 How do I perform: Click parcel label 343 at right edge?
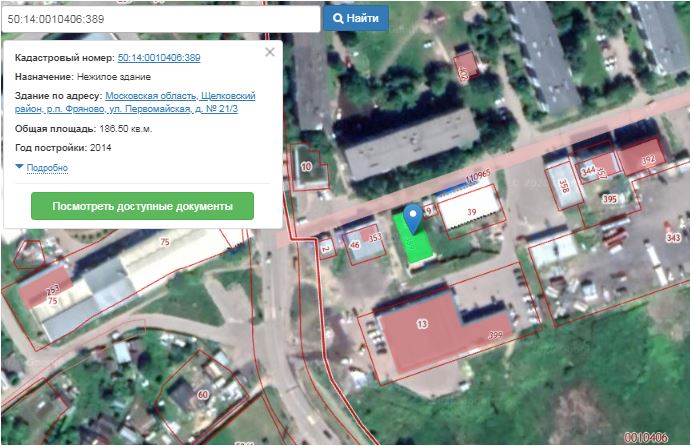coord(673,238)
